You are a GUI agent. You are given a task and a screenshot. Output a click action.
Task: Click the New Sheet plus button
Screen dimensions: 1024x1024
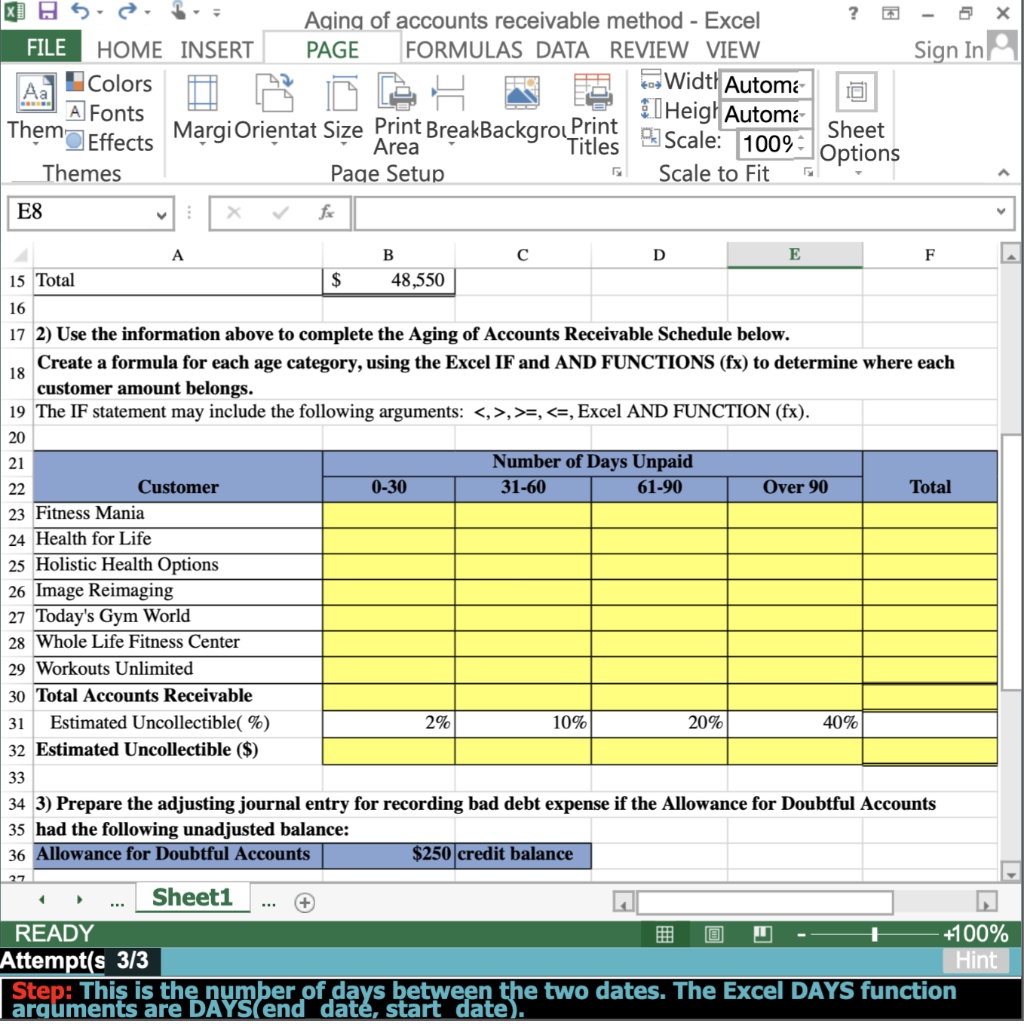[x=304, y=901]
